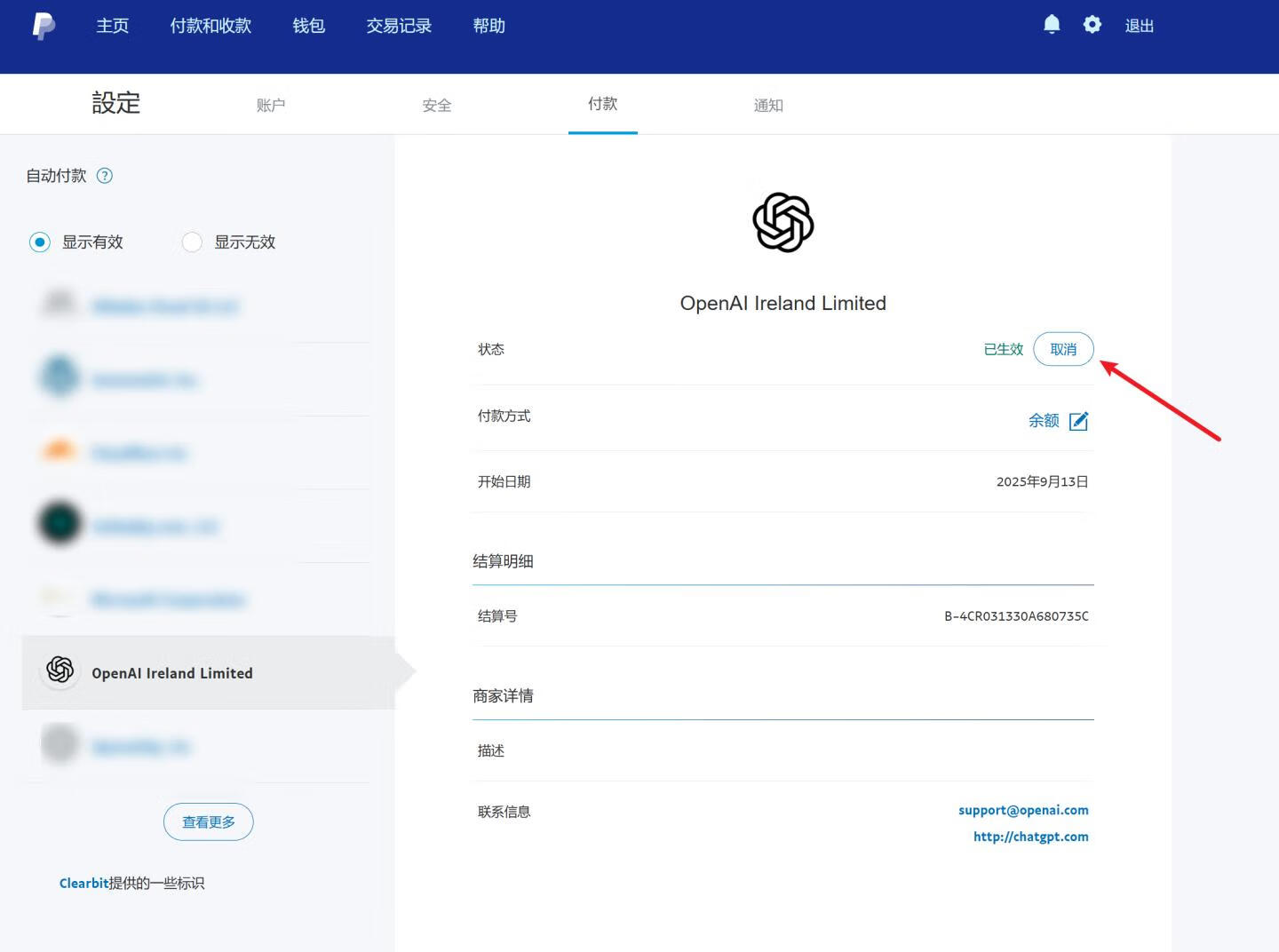Viewport: 1279px width, 952px height.
Task: Go to 钱包 in top navigation
Action: pyautogui.click(x=308, y=26)
